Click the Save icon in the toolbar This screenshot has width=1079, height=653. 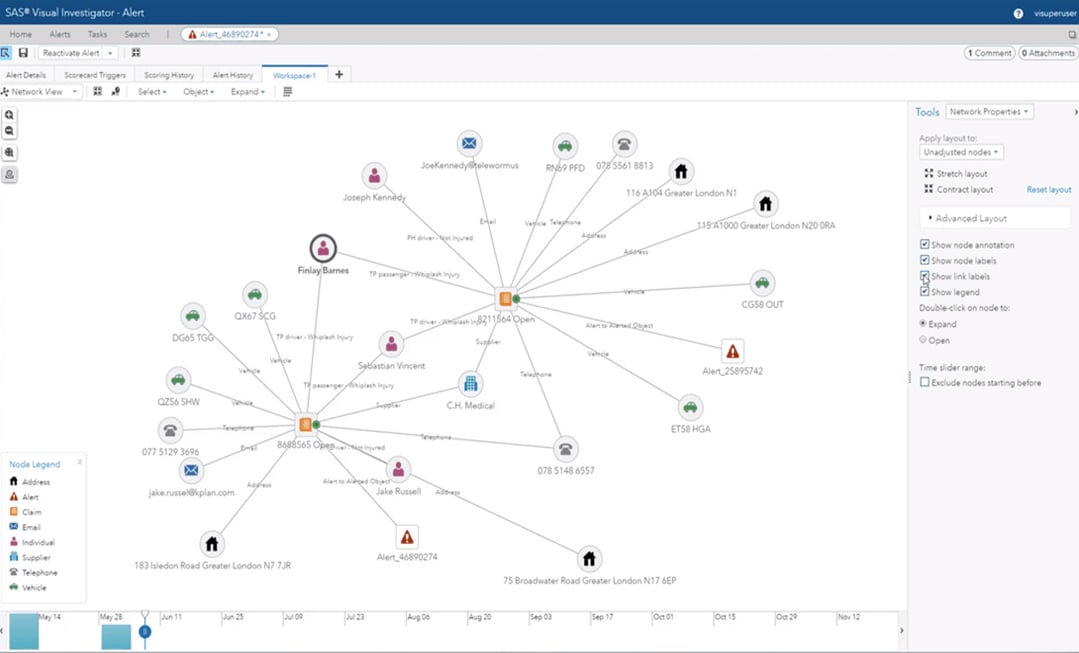point(24,52)
